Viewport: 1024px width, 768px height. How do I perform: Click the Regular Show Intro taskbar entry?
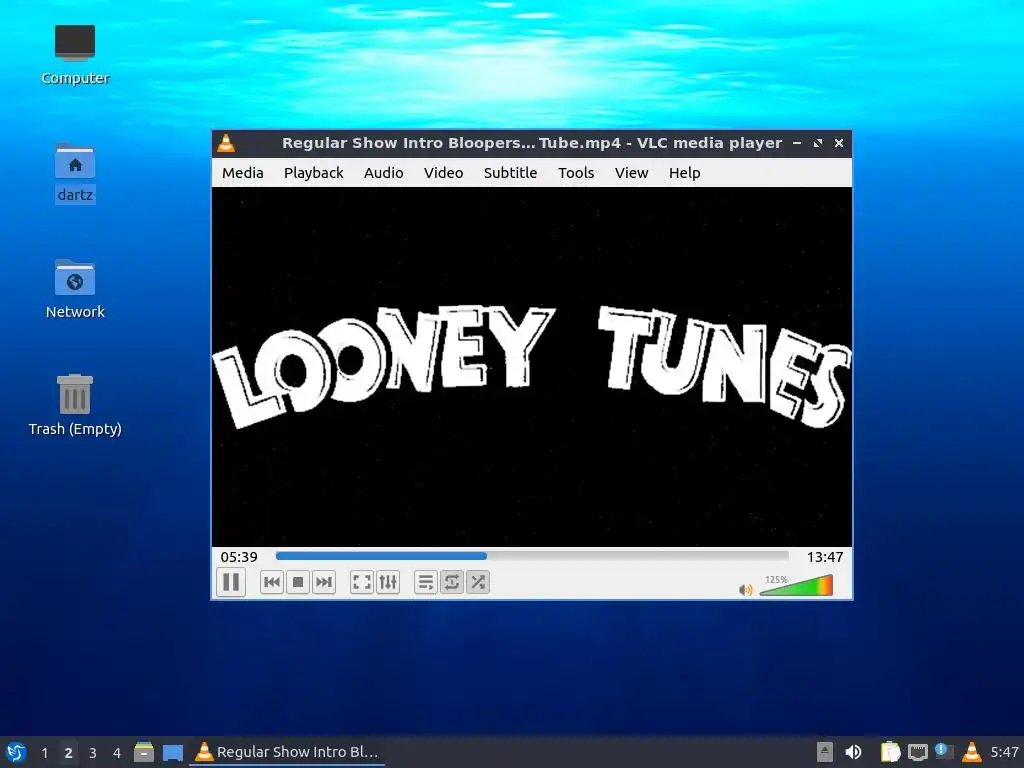point(287,752)
